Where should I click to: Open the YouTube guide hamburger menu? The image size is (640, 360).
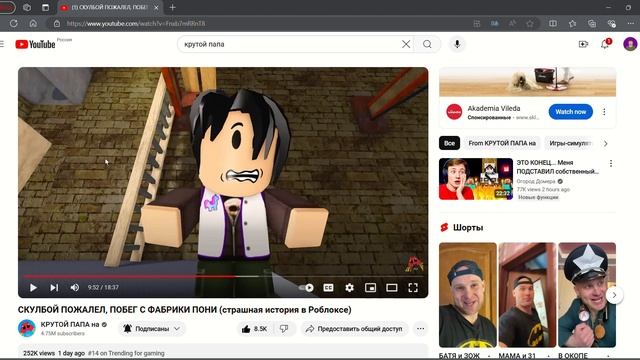(x=2, y=44)
